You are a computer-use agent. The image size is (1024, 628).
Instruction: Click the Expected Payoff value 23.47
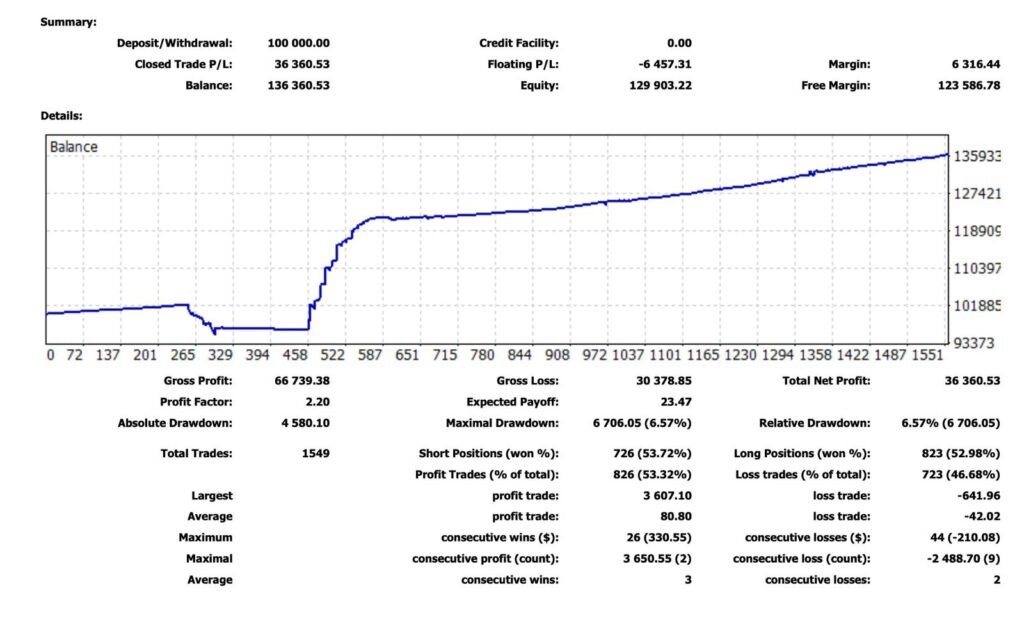(675, 402)
